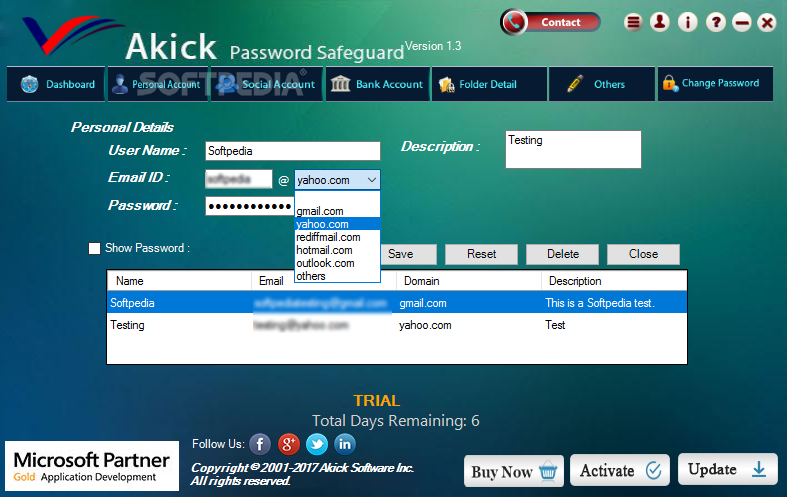Image resolution: width=787 pixels, height=497 pixels.
Task: Click the Description text box
Action: pyautogui.click(x=573, y=150)
